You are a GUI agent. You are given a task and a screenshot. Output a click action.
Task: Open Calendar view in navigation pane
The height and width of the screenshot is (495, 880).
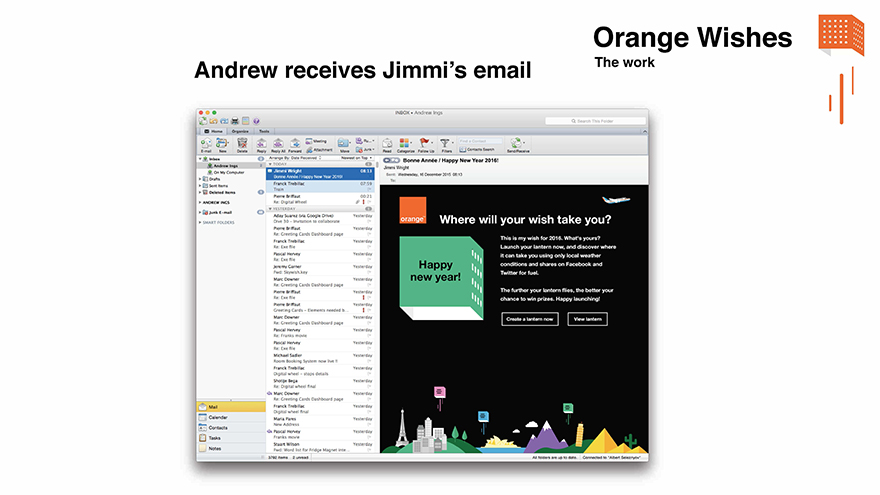point(231,418)
